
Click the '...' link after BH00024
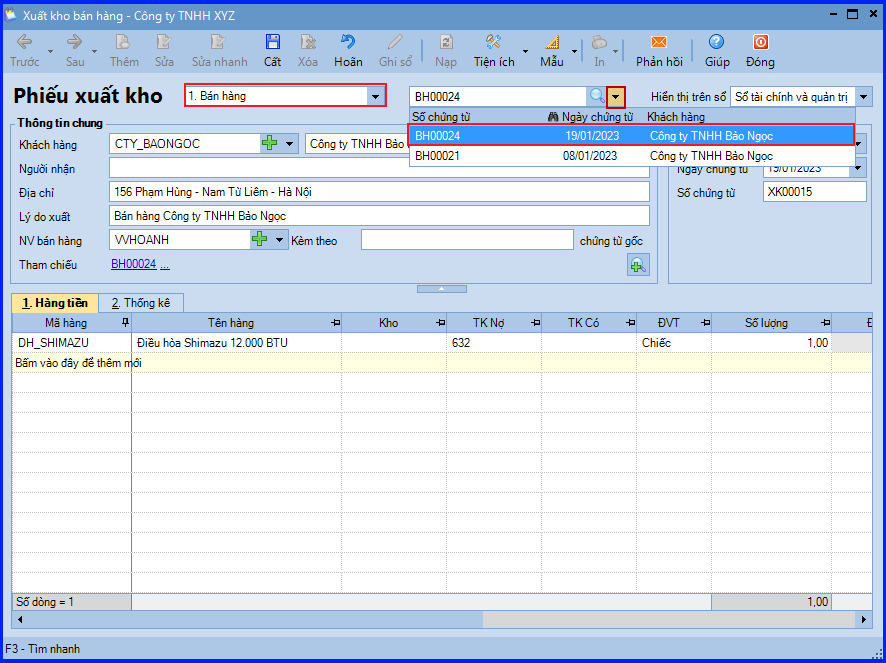point(164,264)
